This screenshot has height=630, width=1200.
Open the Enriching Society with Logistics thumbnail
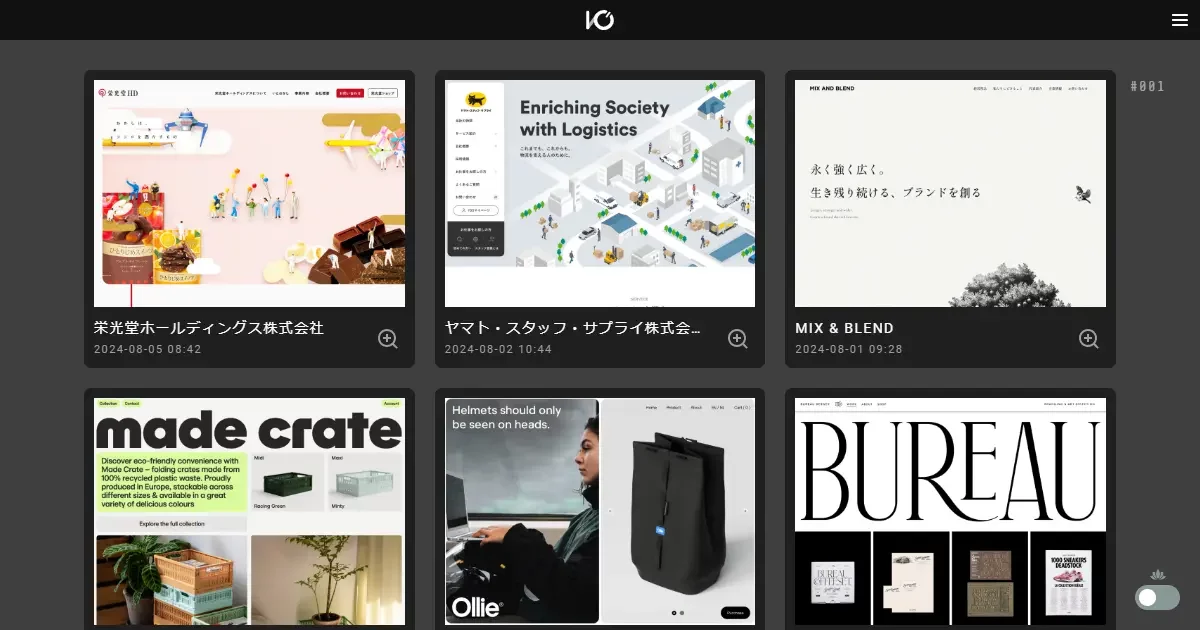point(600,193)
